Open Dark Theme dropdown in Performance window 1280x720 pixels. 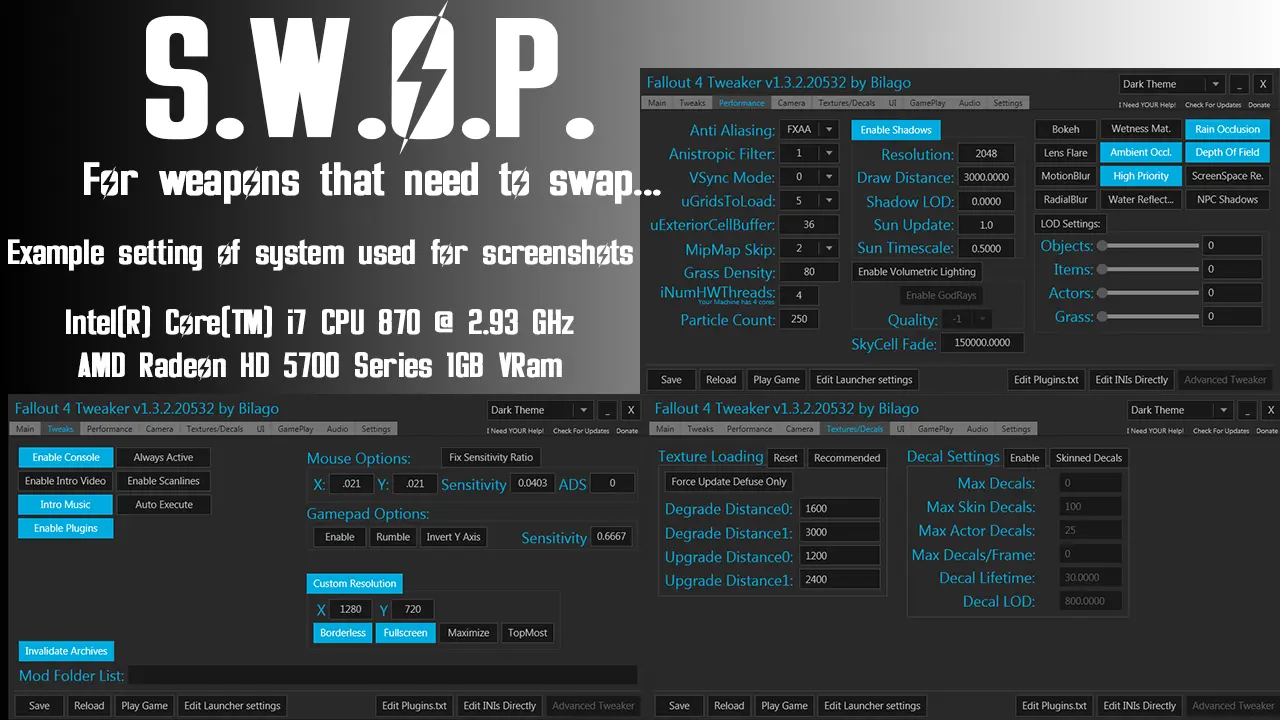click(1172, 84)
